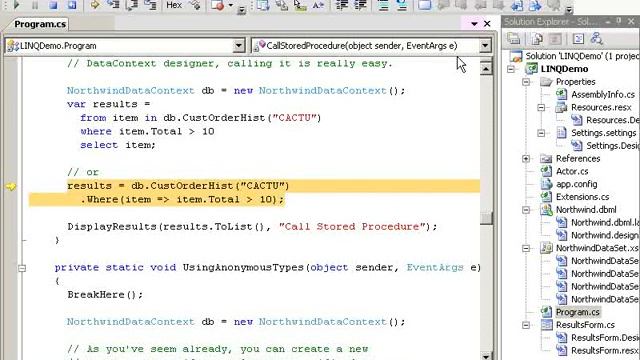Collapse the Resources.resx node
Viewport: 640px width, 360px height.
tap(541, 107)
